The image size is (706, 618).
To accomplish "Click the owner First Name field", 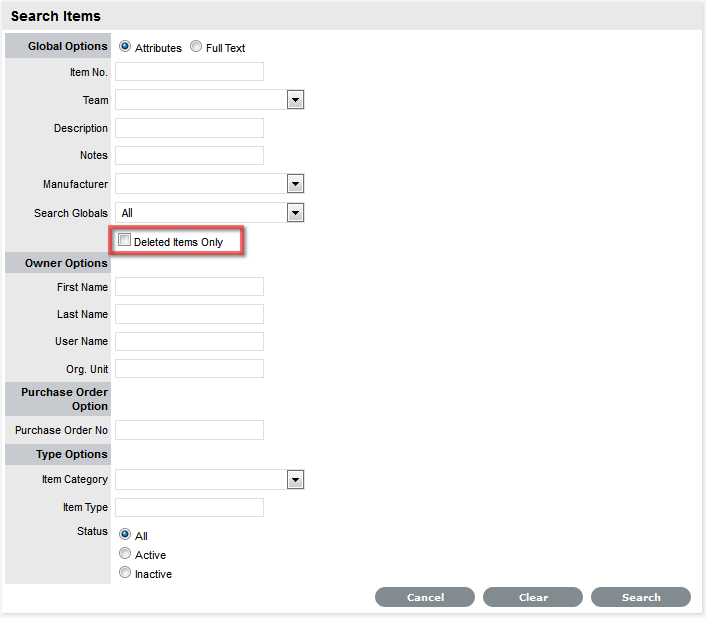I will click(189, 287).
